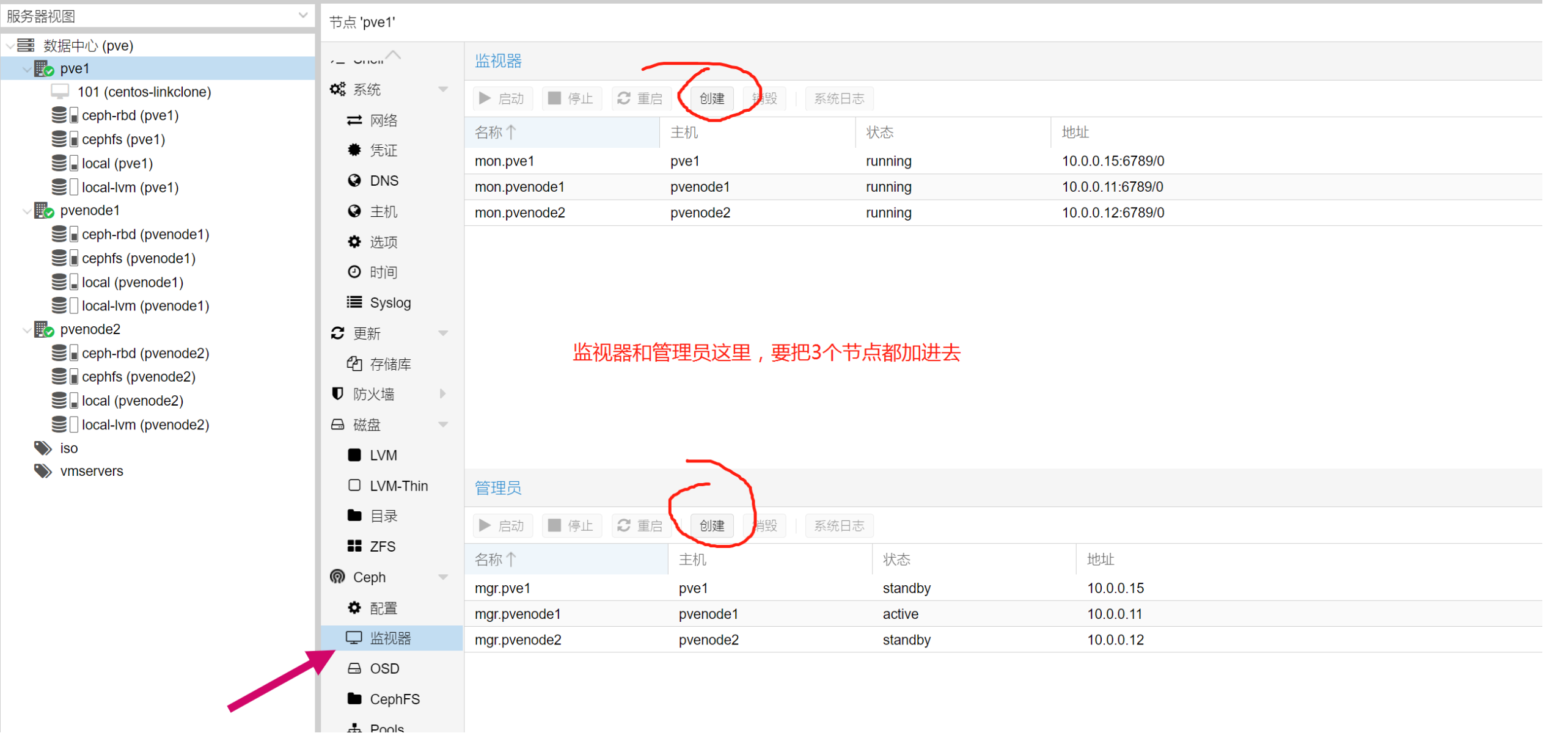Viewport: 1568px width, 744px height.
Task: Click the 创建 button under 监视器
Action: click(711, 98)
